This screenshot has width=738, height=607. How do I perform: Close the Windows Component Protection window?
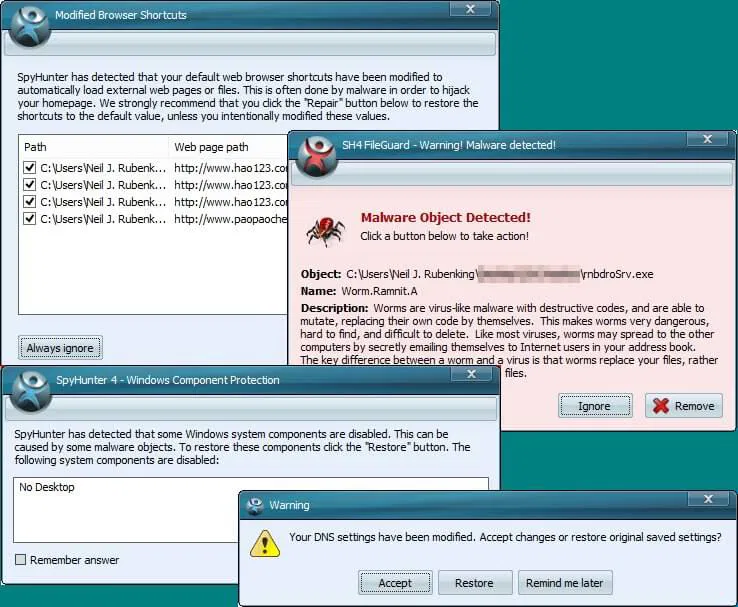471,374
